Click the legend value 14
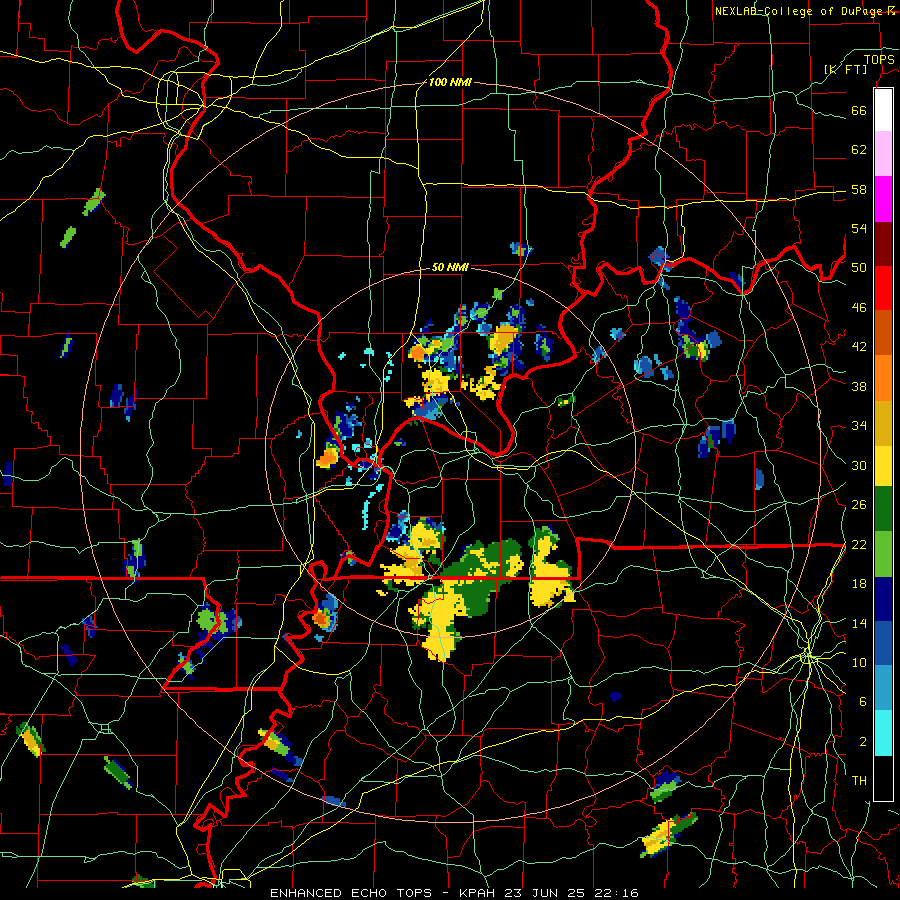900x900 pixels. click(x=859, y=623)
